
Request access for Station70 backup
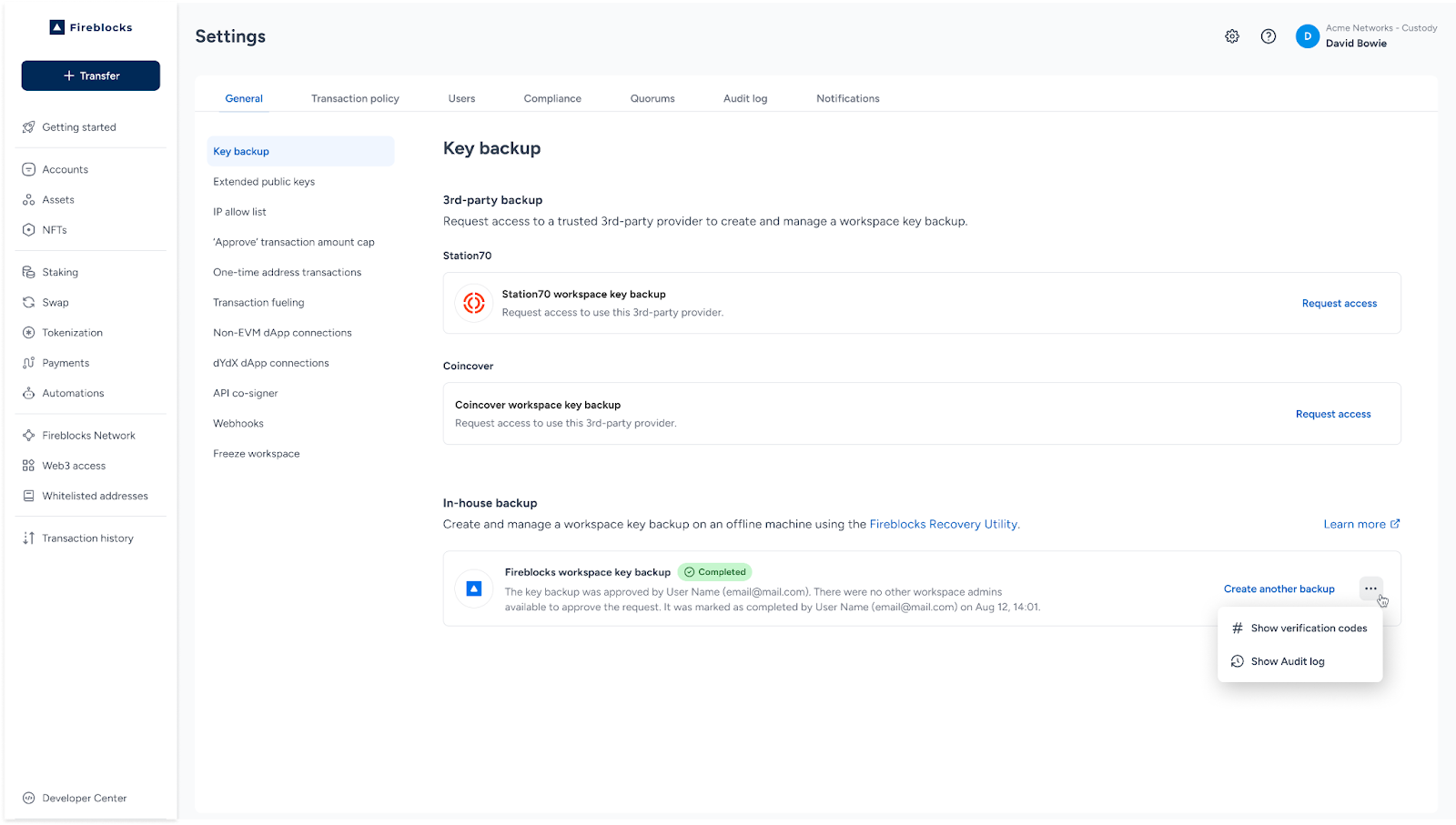[1340, 304]
